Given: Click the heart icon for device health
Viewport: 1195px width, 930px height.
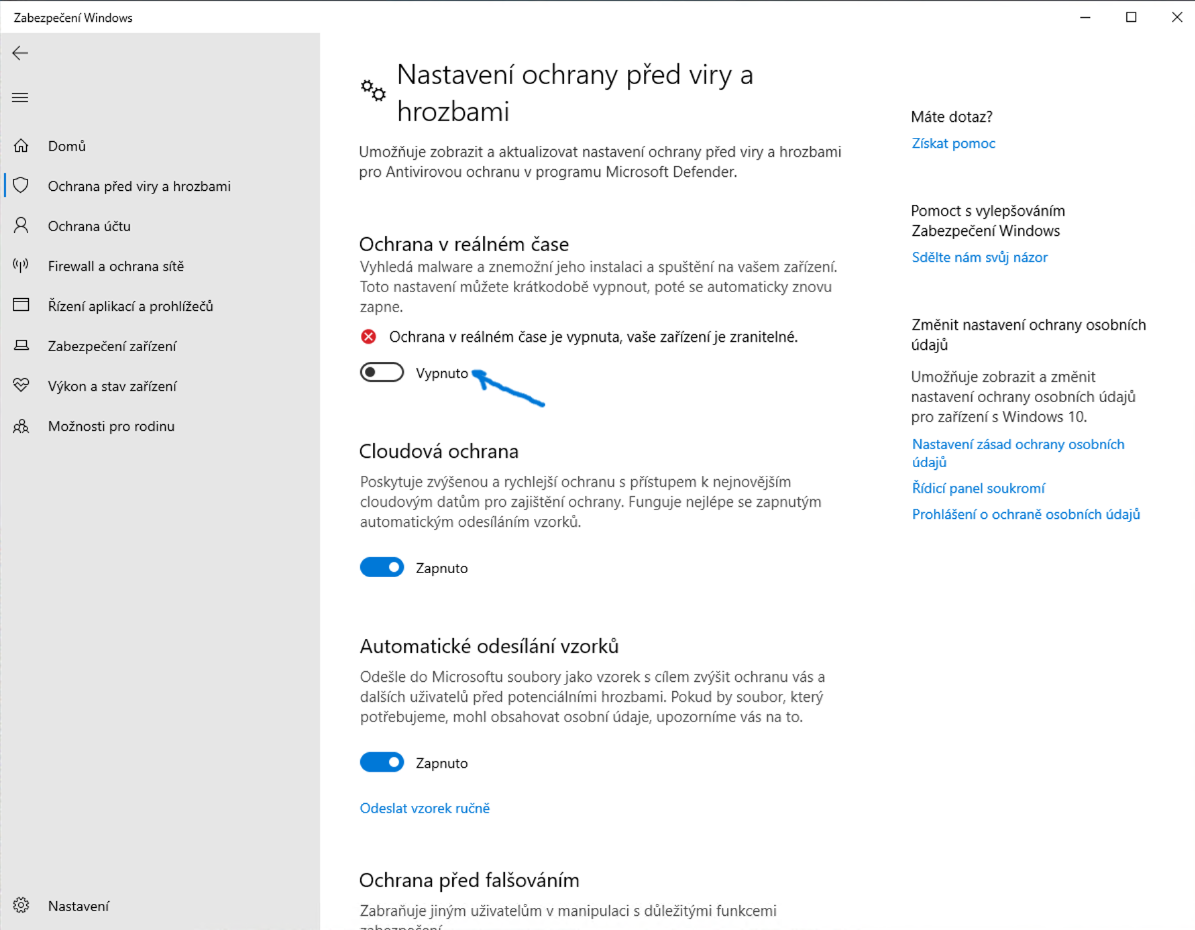Looking at the screenshot, I should tap(21, 386).
